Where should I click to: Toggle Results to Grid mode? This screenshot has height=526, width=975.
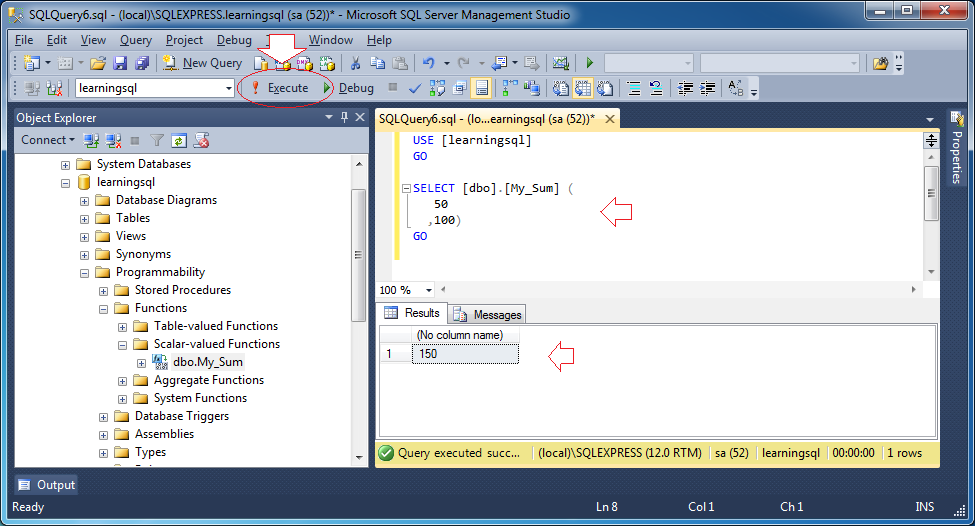point(583,89)
